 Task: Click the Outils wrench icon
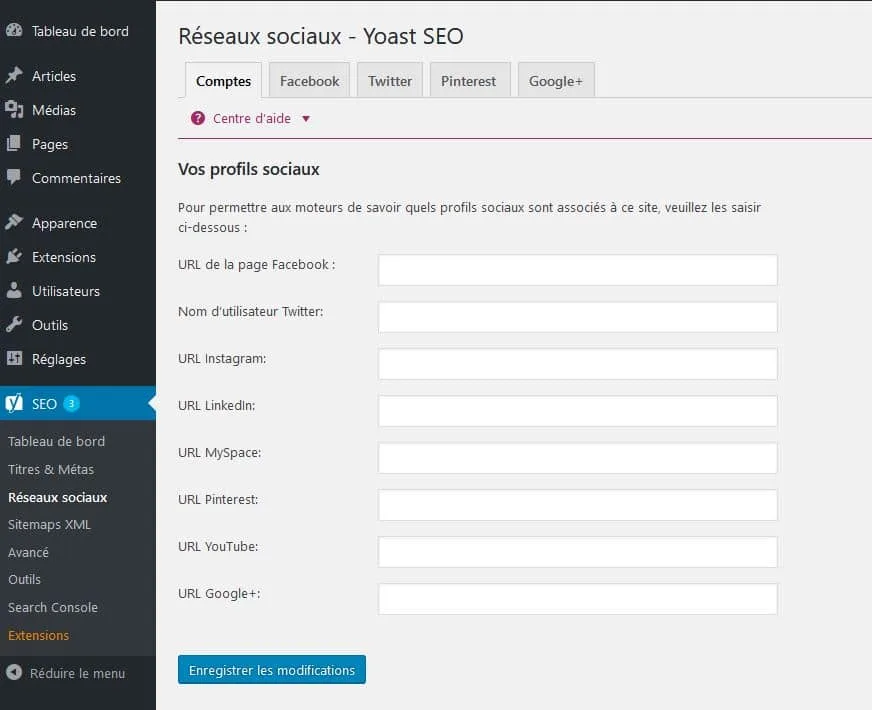14,324
